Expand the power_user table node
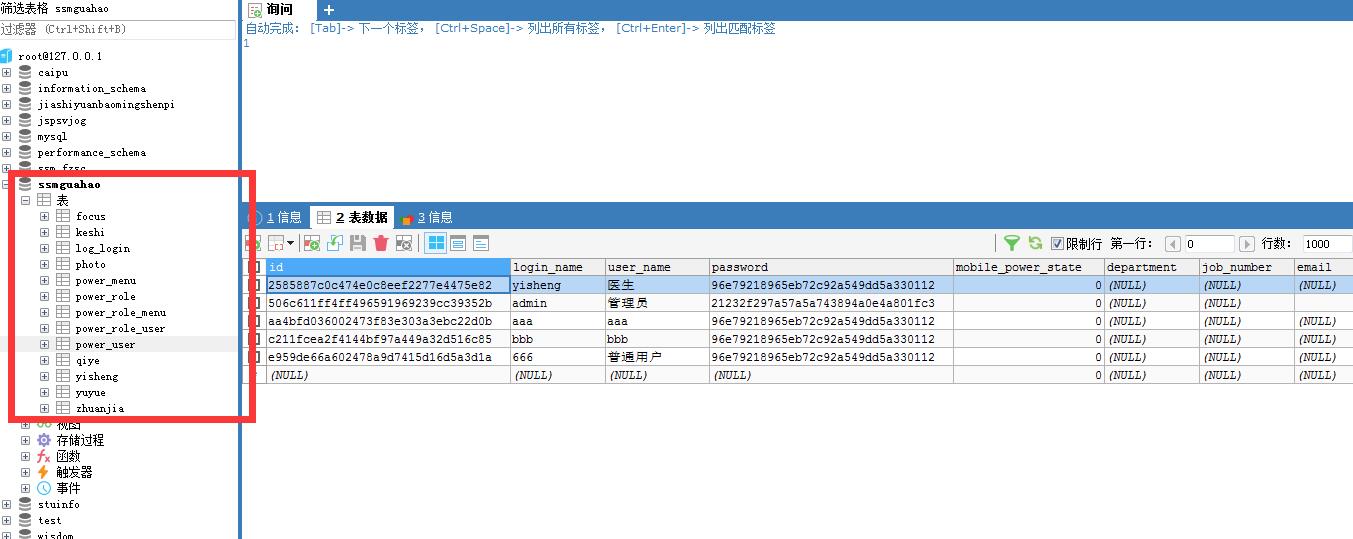Viewport: 1353px width, 539px height. pyautogui.click(x=44, y=344)
